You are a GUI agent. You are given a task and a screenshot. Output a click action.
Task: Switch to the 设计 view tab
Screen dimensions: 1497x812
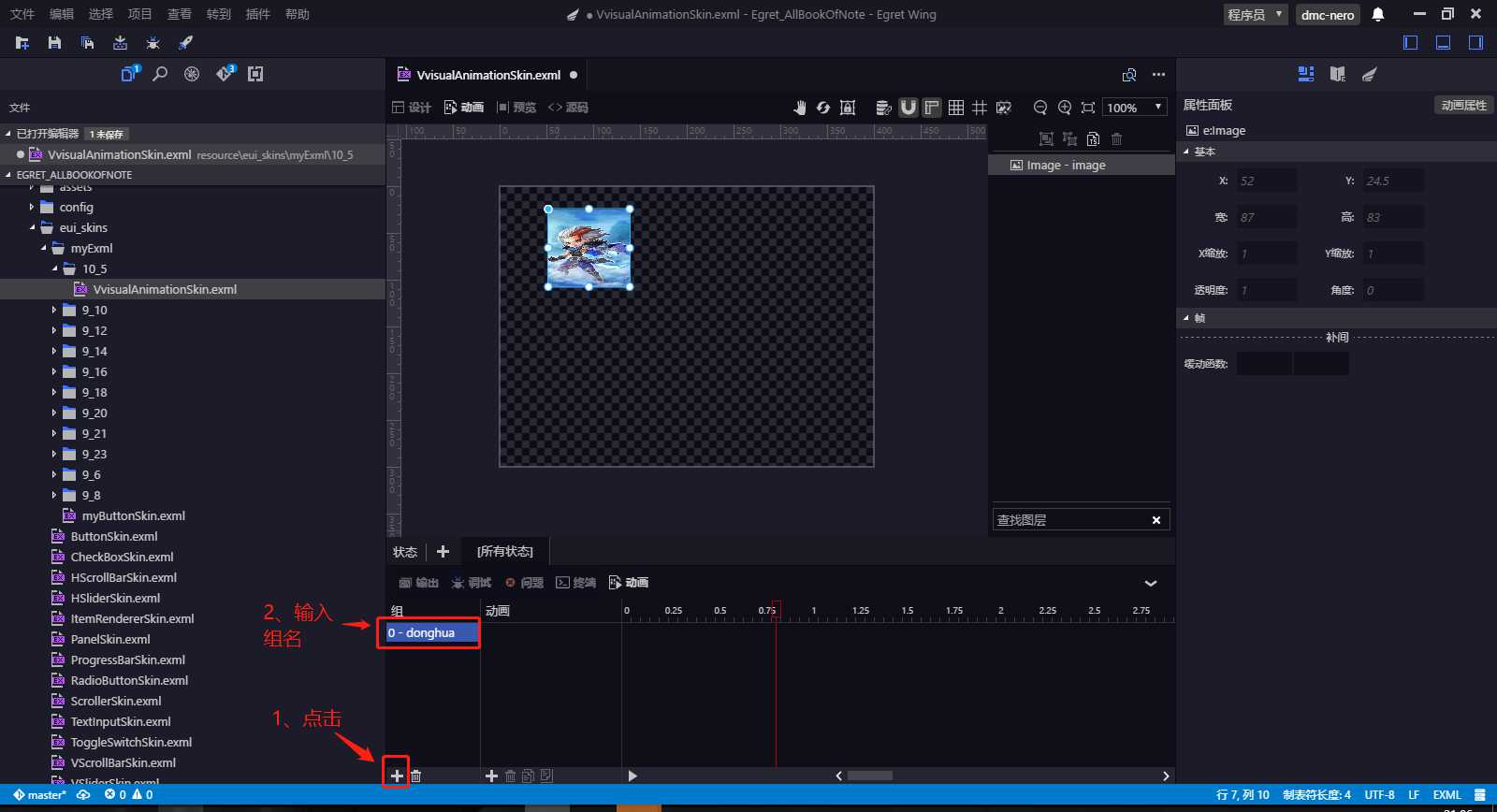(x=412, y=108)
